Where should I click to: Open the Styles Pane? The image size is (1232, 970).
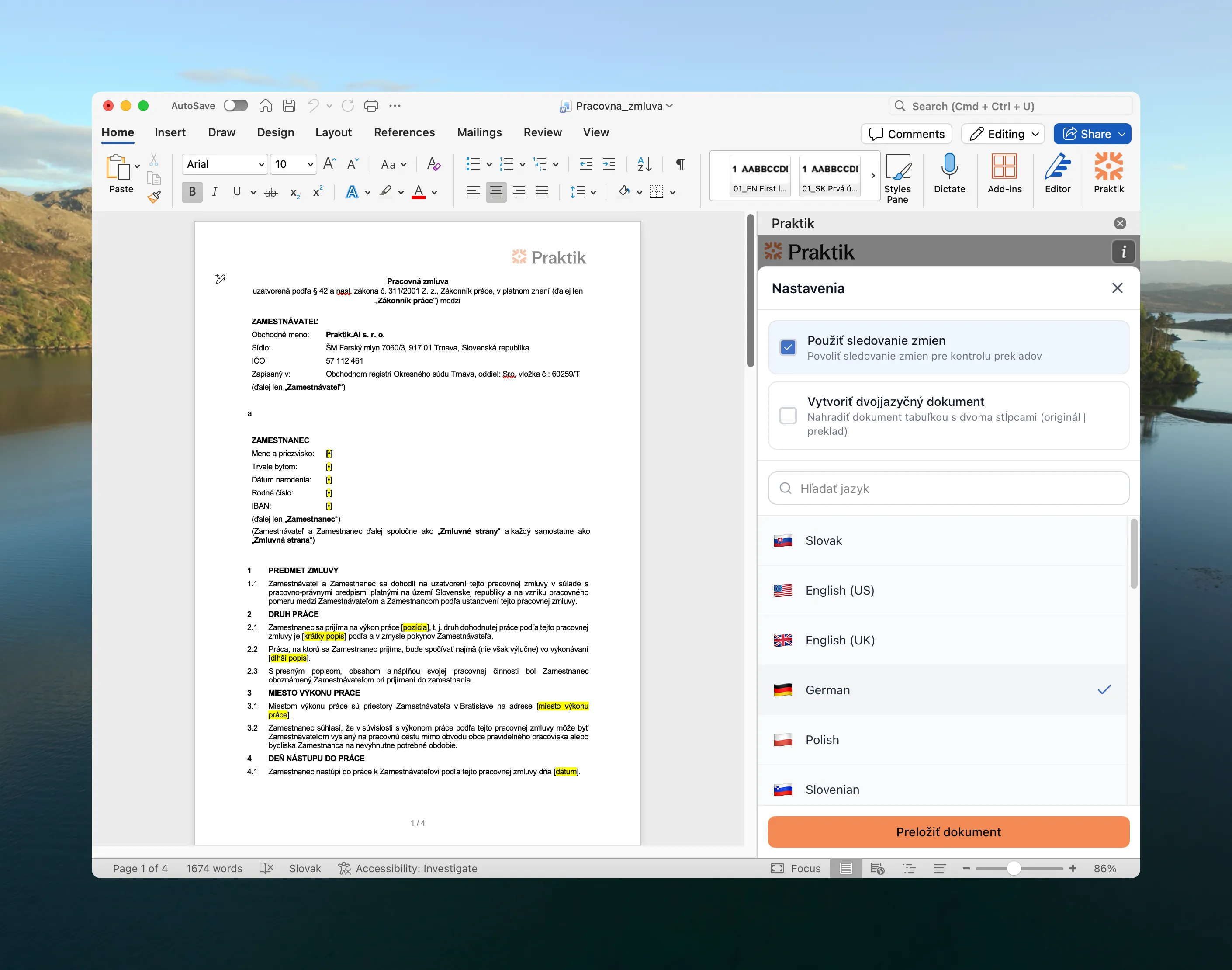897,177
